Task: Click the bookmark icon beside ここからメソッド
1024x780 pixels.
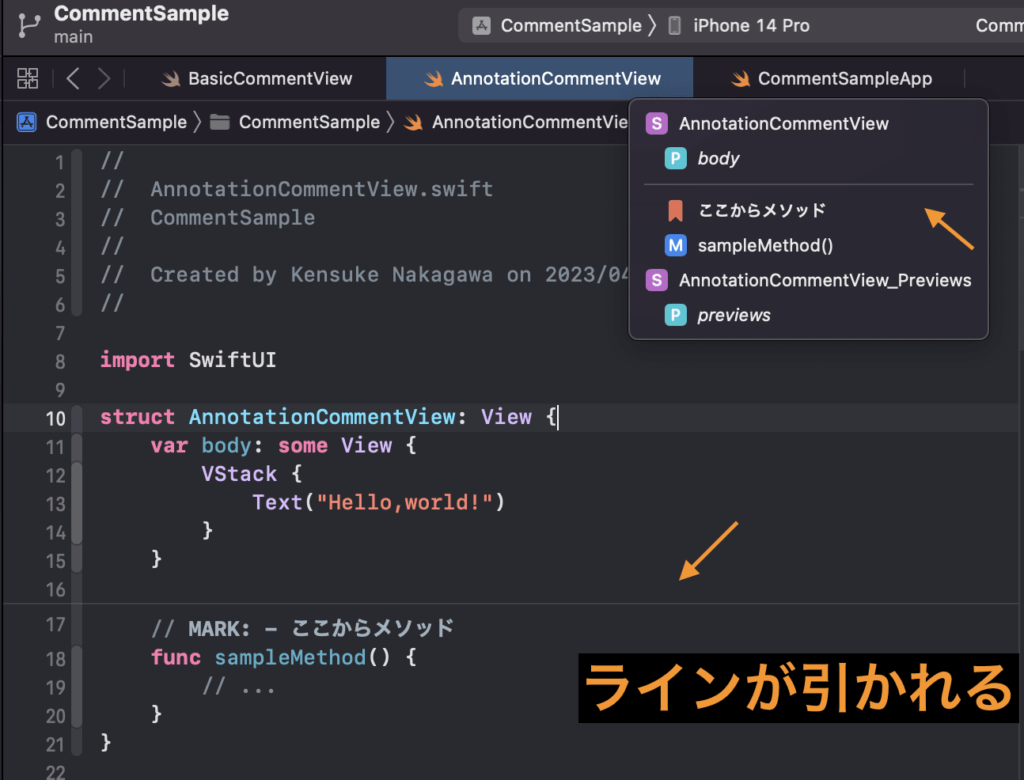Action: pyautogui.click(x=675, y=210)
